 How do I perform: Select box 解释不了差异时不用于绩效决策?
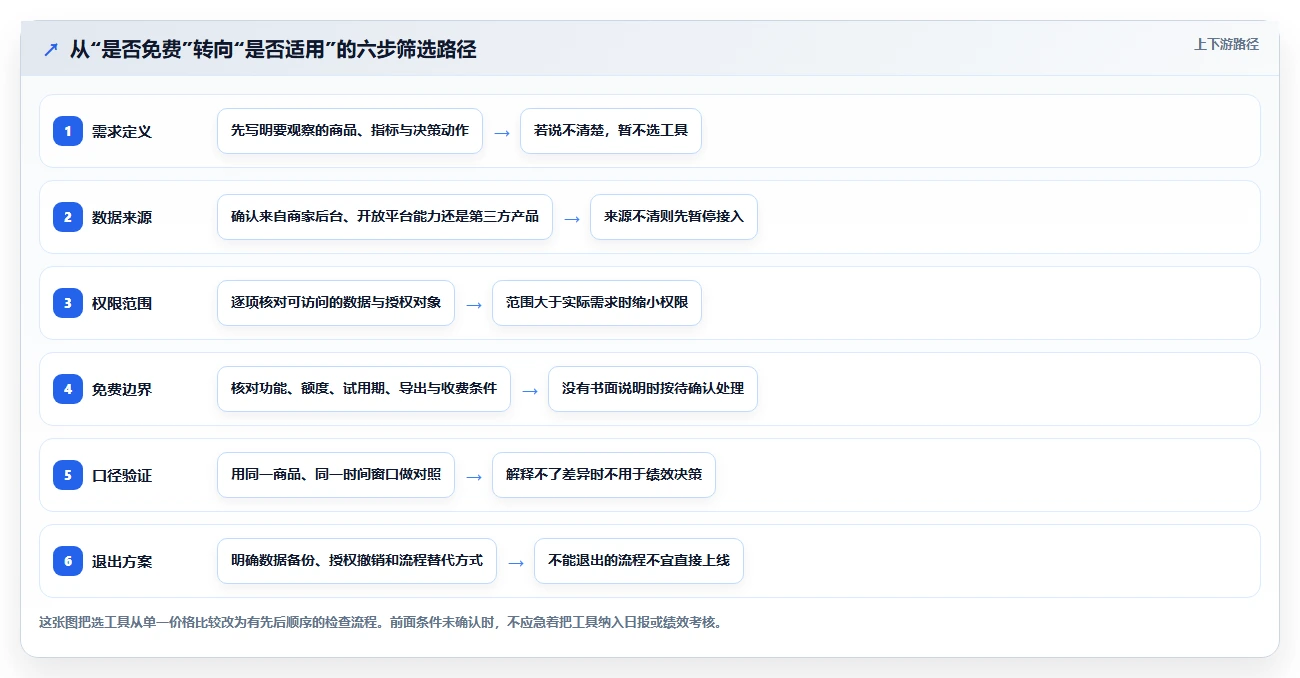tap(604, 475)
